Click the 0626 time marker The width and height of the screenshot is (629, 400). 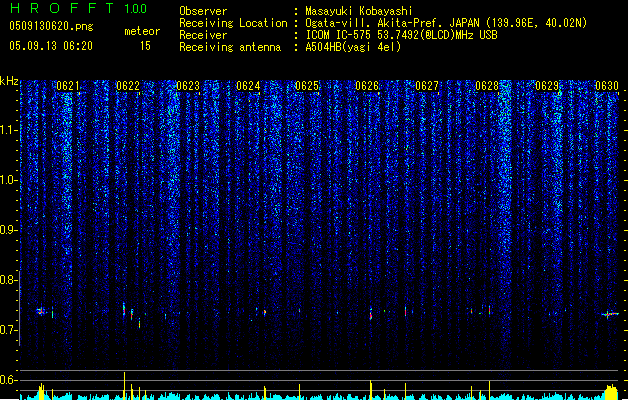[367, 86]
